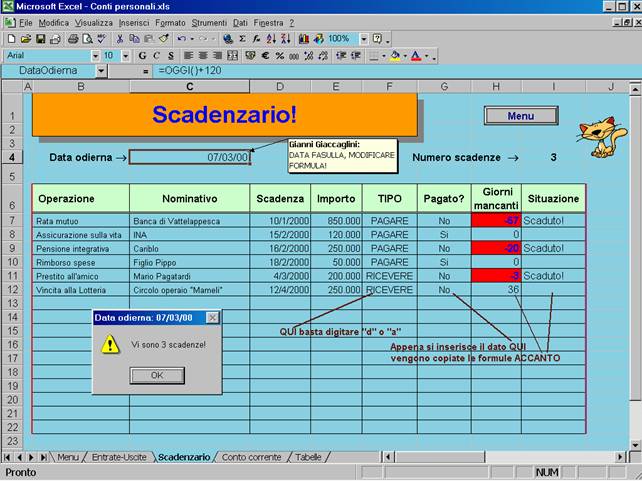Click the Print icon in toolbar
Image resolution: width=642 pixels, height=481 pixels.
[73, 39]
